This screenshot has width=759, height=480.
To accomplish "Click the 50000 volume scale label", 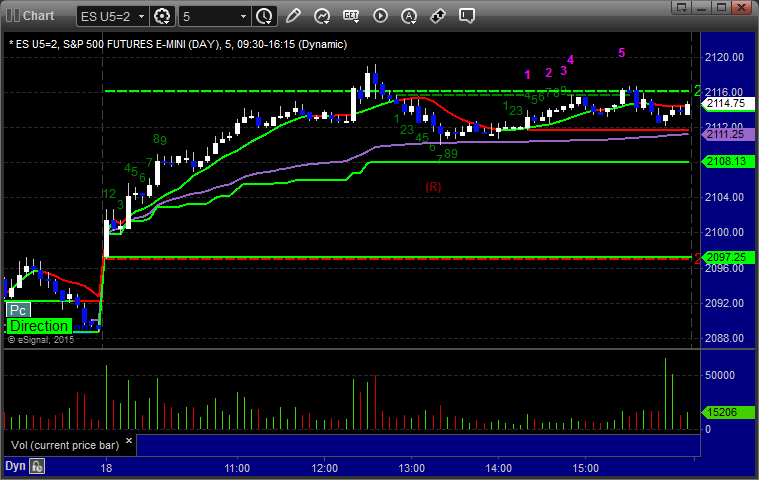I will 720,375.
